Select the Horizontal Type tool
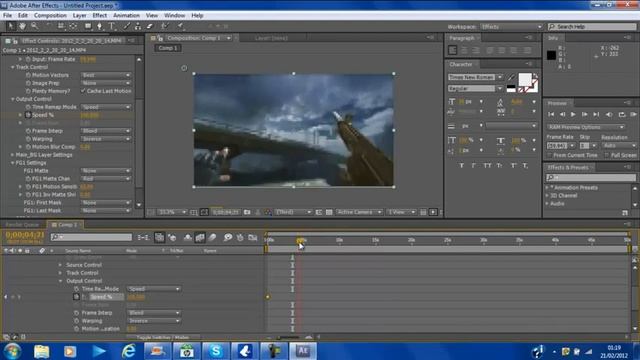640x360 pixels. click(x=111, y=26)
